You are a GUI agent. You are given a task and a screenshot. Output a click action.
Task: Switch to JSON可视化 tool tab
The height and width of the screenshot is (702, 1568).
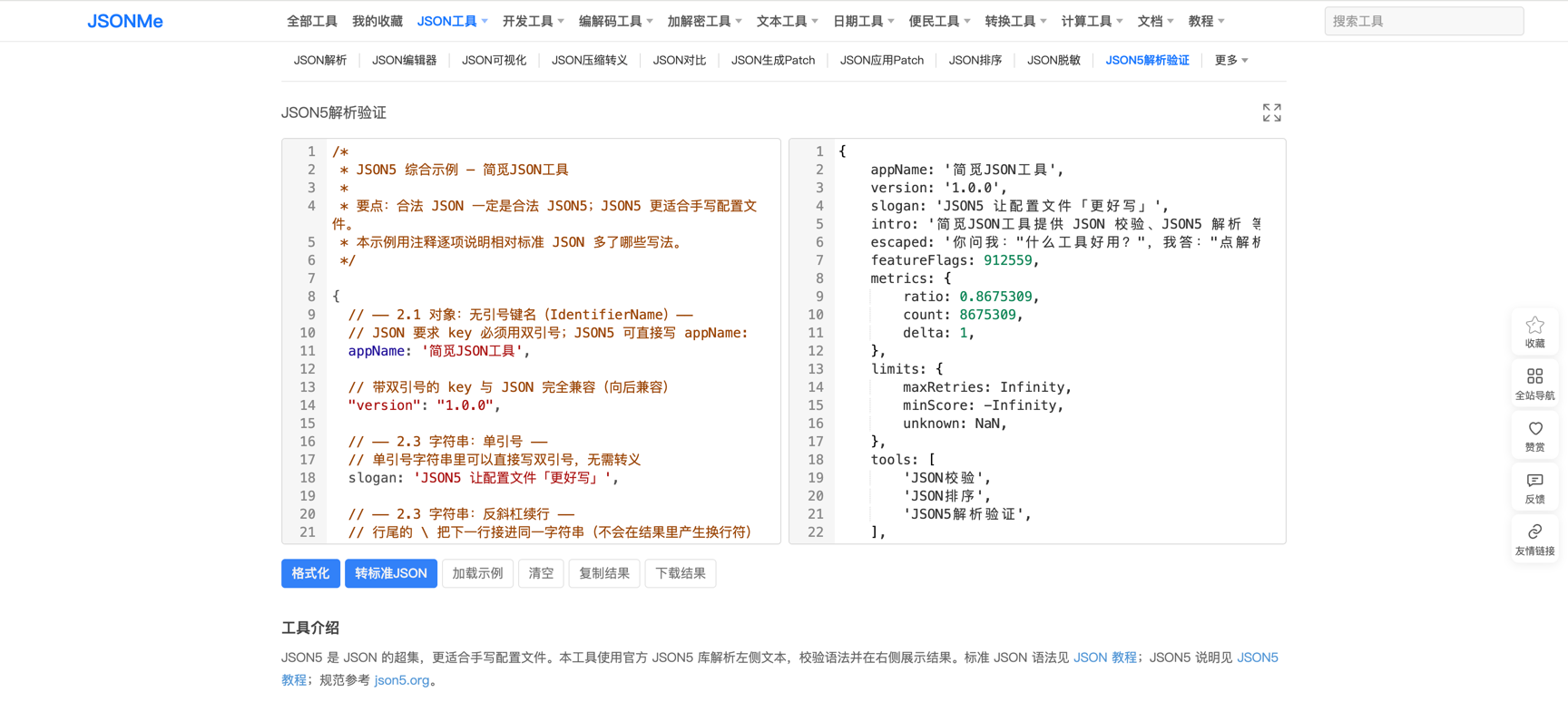pos(494,60)
